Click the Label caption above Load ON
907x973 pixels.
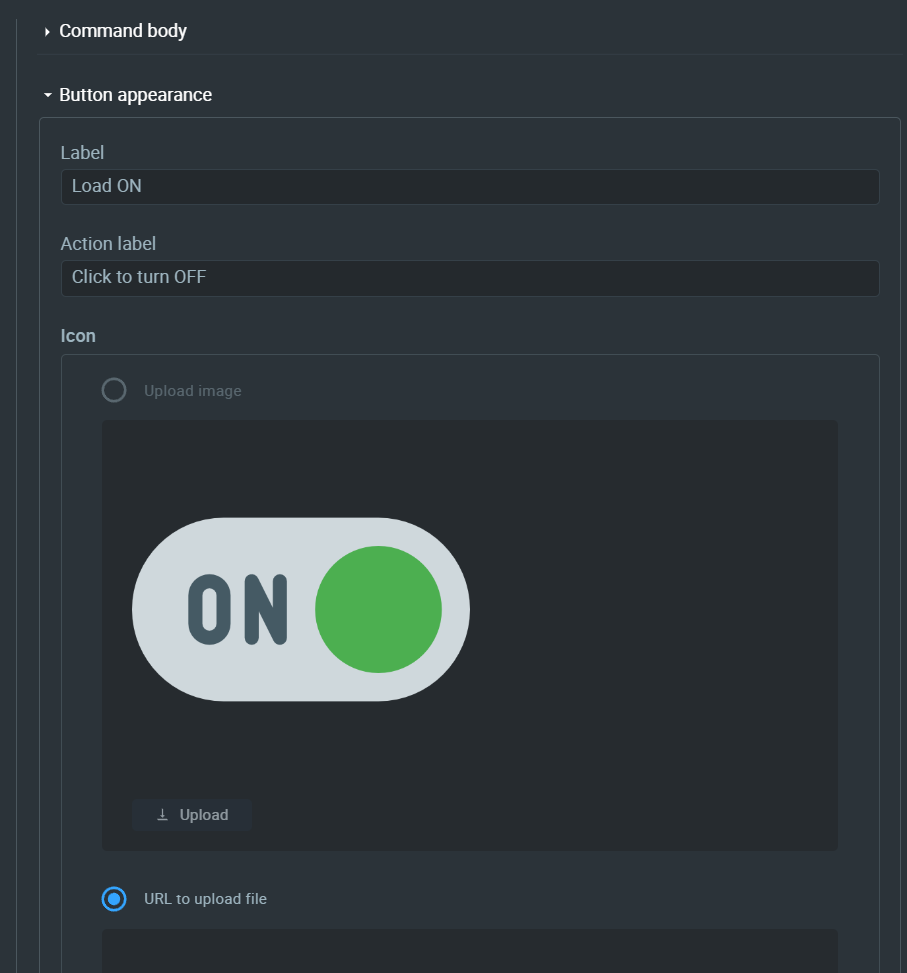(x=82, y=153)
